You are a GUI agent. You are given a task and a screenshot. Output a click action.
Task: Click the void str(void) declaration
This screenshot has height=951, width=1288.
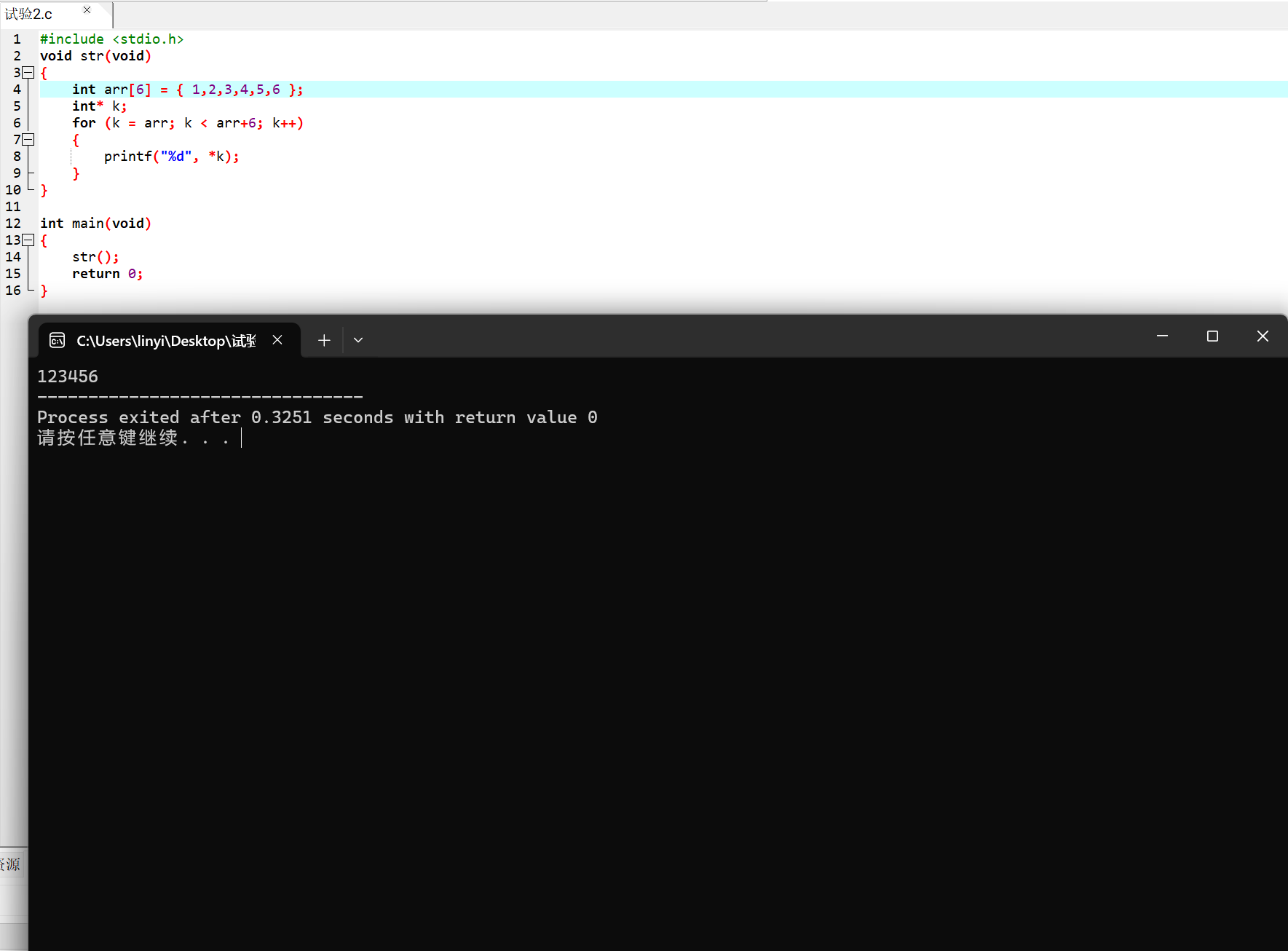pos(95,56)
